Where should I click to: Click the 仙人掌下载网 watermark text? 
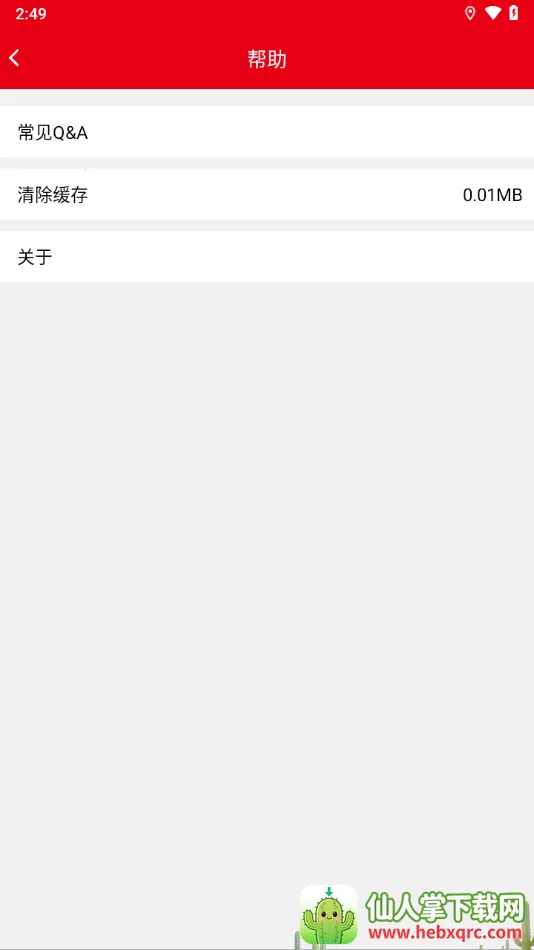[445, 908]
